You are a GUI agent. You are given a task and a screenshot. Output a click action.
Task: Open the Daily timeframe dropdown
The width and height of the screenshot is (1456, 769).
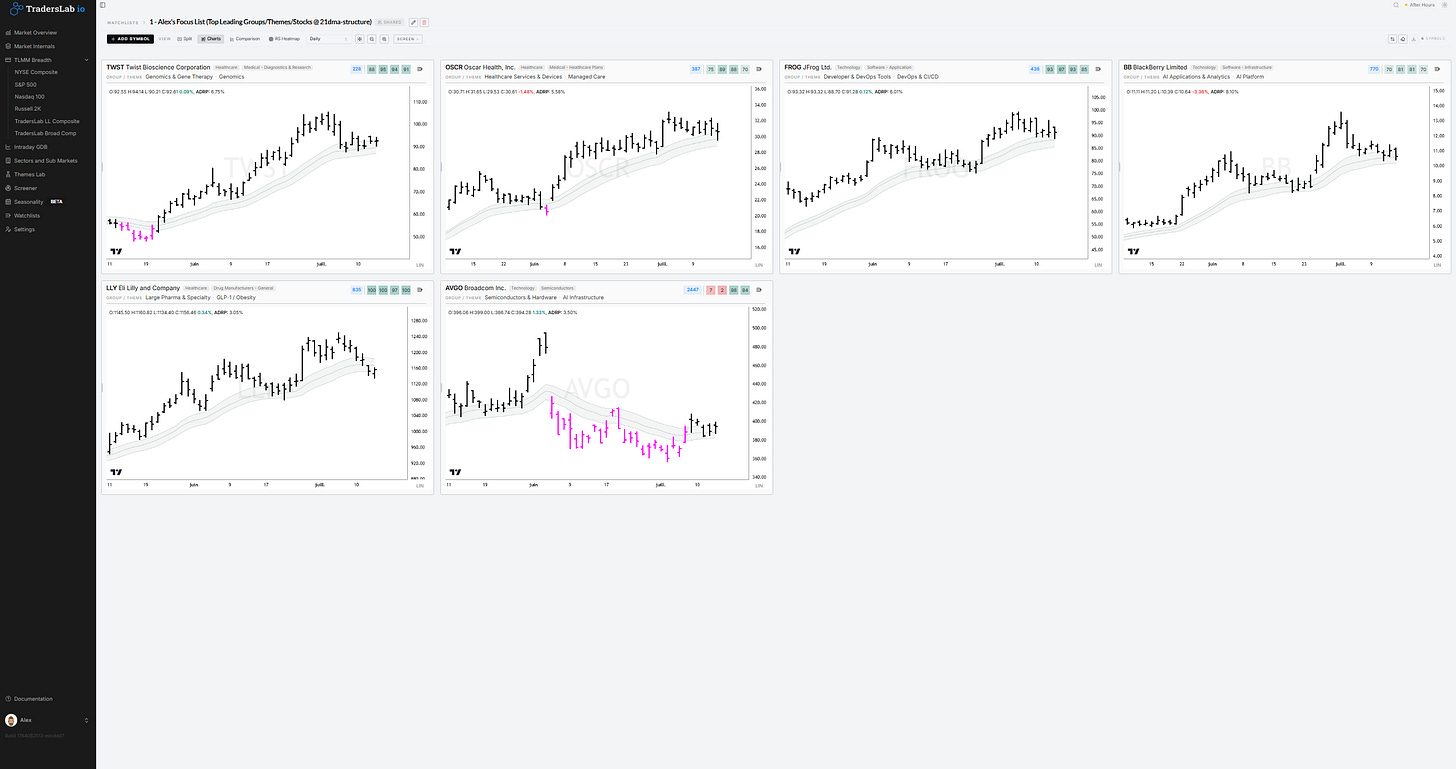pos(329,39)
